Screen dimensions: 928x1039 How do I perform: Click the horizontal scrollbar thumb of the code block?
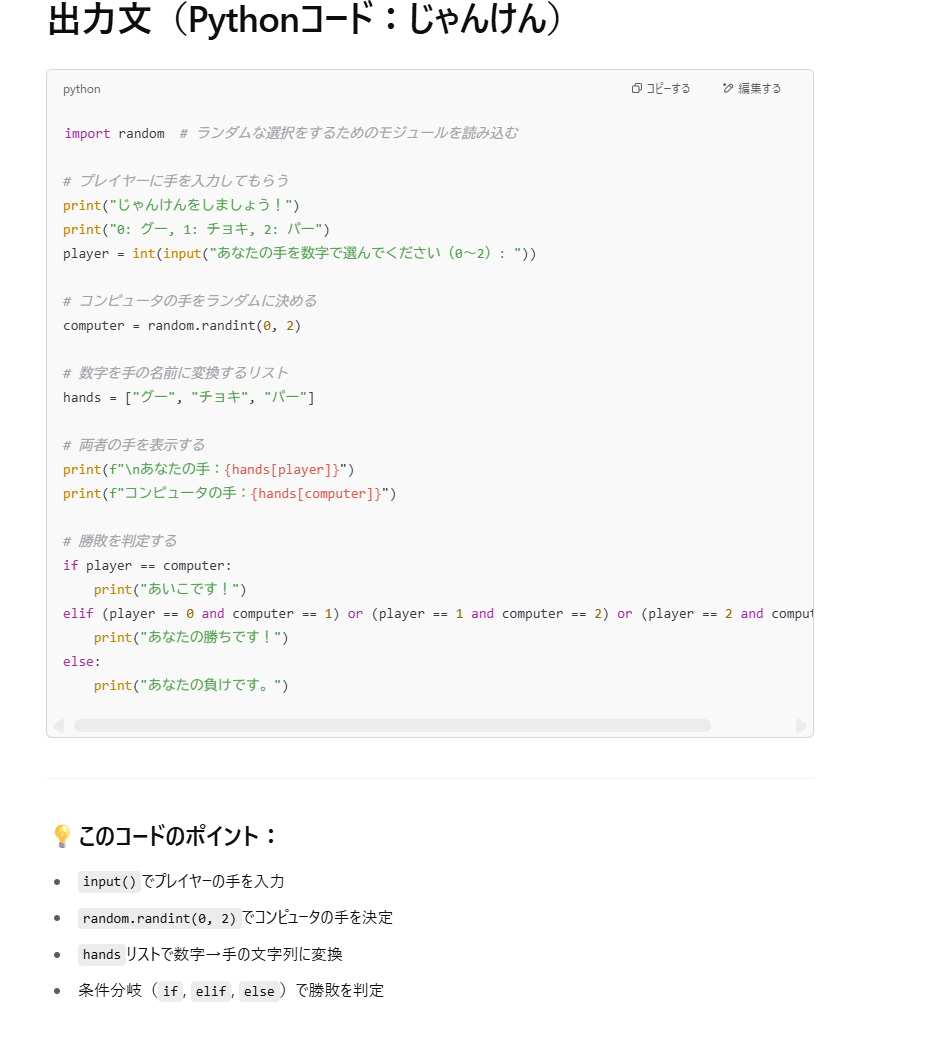(x=391, y=725)
